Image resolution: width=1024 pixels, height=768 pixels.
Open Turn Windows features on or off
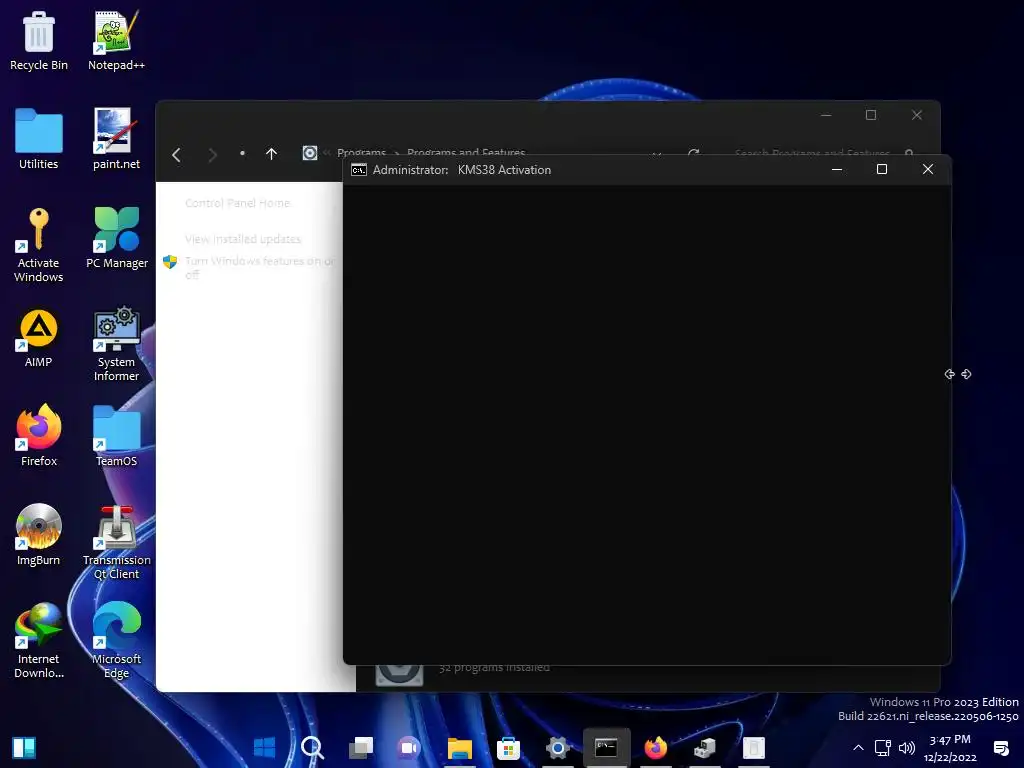pos(260,267)
